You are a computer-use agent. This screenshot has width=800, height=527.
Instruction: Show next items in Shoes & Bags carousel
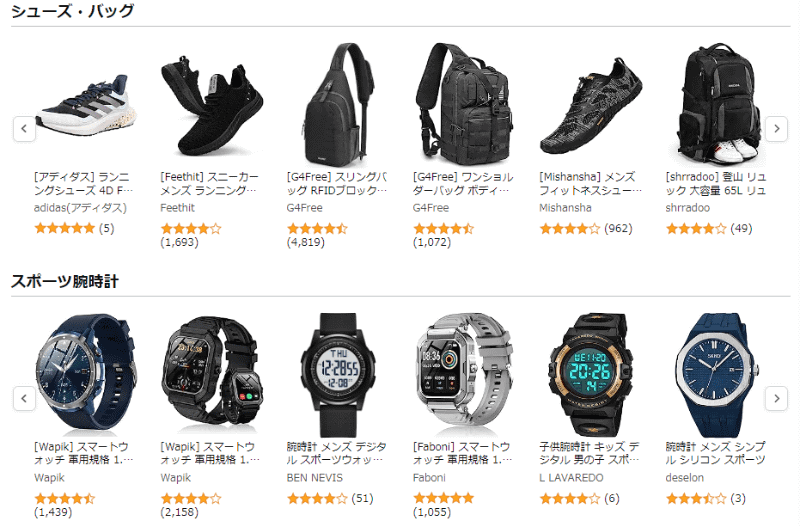coord(776,129)
